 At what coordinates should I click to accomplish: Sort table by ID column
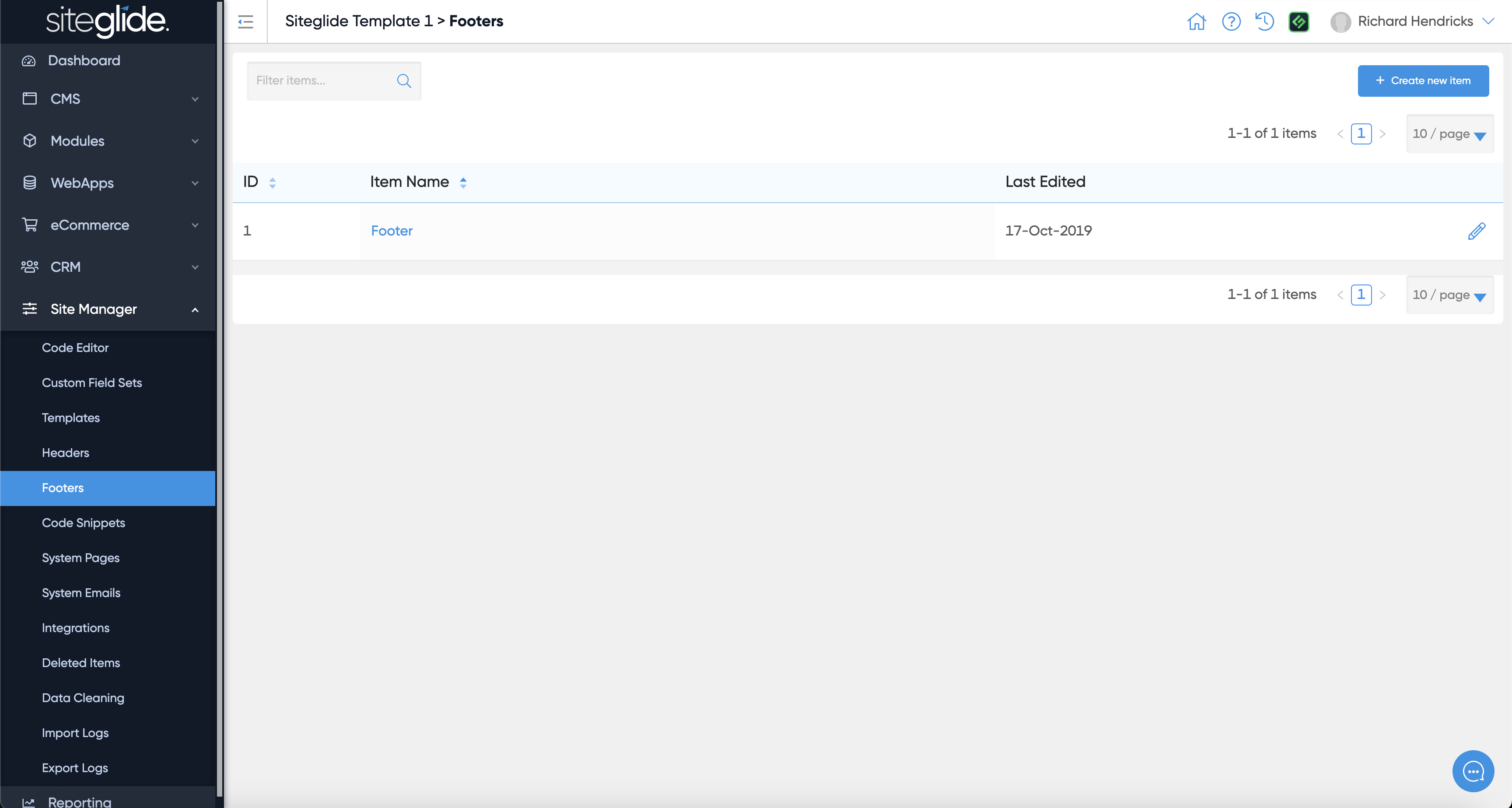[272, 183]
